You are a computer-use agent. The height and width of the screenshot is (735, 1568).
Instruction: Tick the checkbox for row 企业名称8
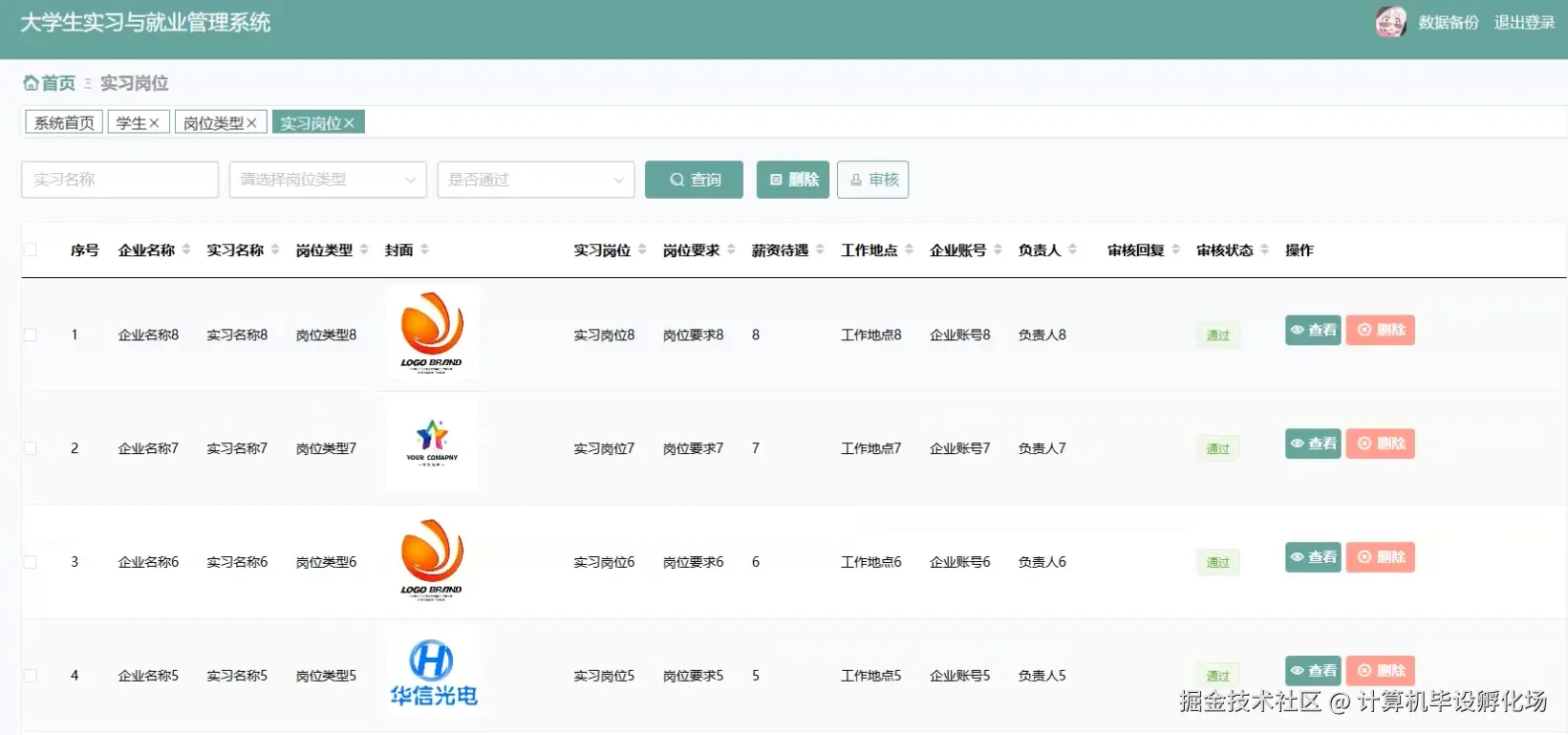pyautogui.click(x=31, y=335)
